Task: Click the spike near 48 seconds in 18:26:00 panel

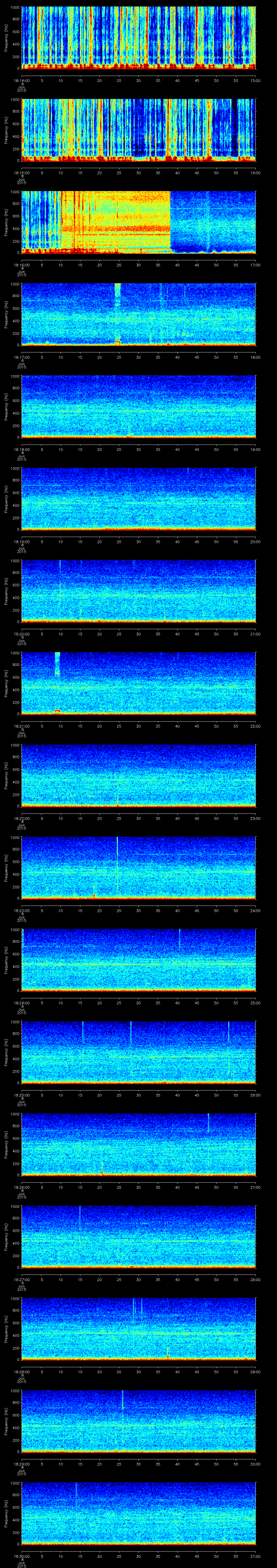Action: (208, 1123)
